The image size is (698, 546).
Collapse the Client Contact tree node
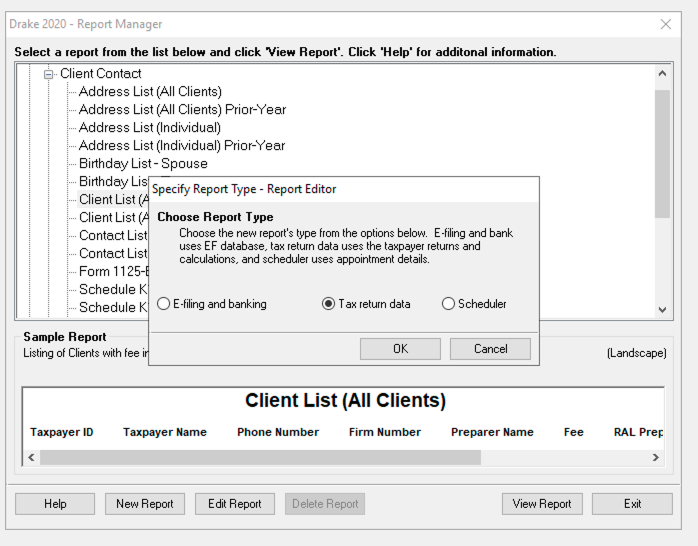49,74
